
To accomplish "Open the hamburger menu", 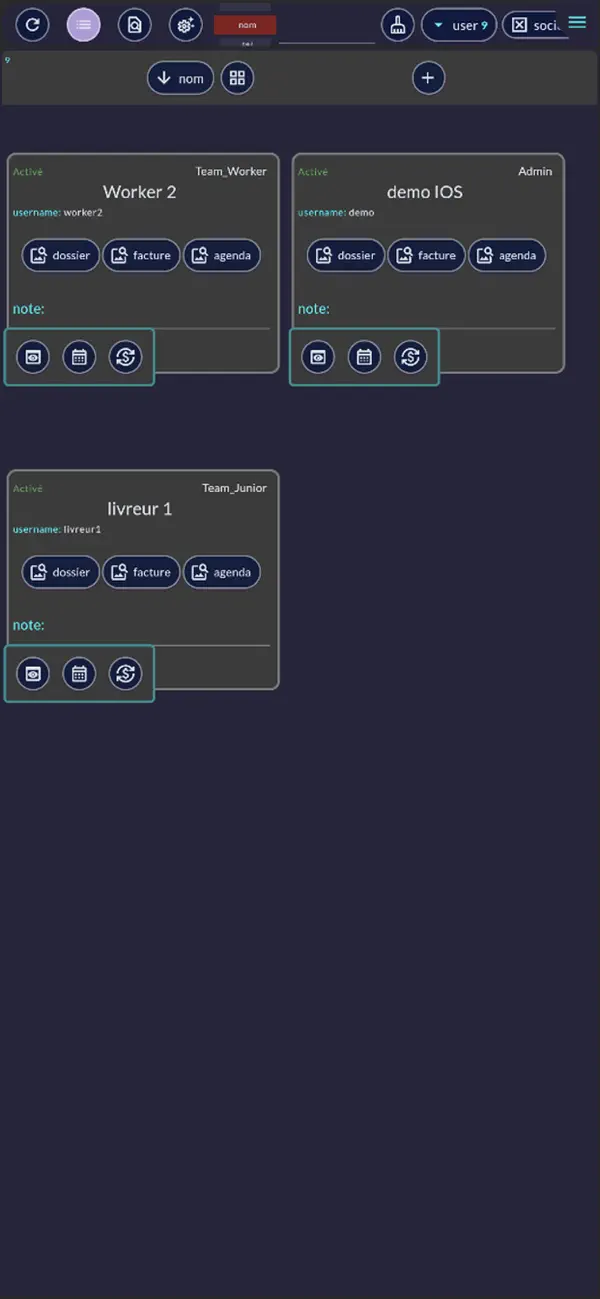I will (577, 22).
